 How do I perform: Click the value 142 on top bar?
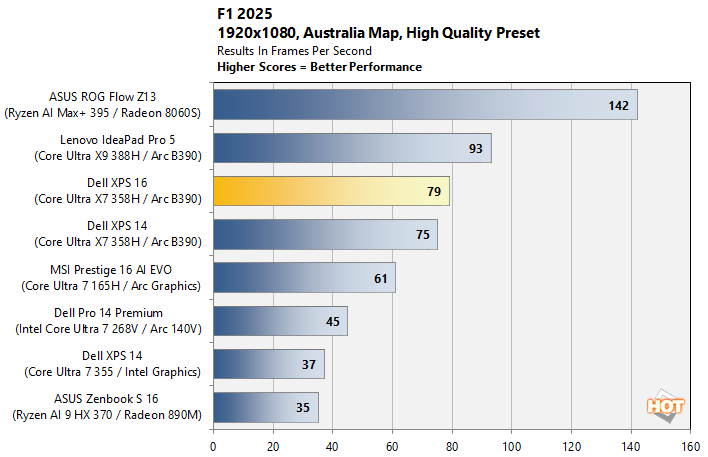click(x=618, y=106)
